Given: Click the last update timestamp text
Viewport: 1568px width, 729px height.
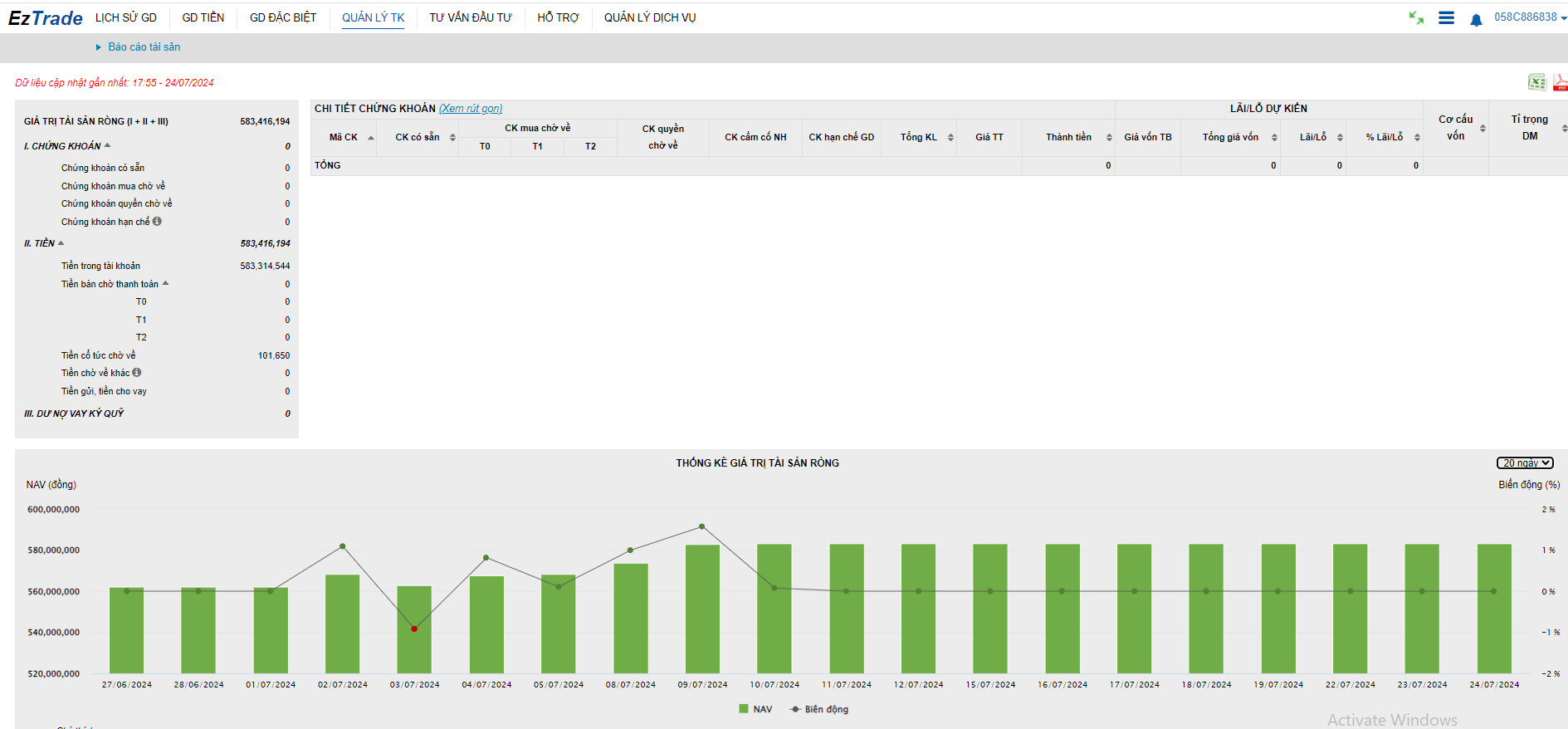Looking at the screenshot, I should click(x=115, y=82).
